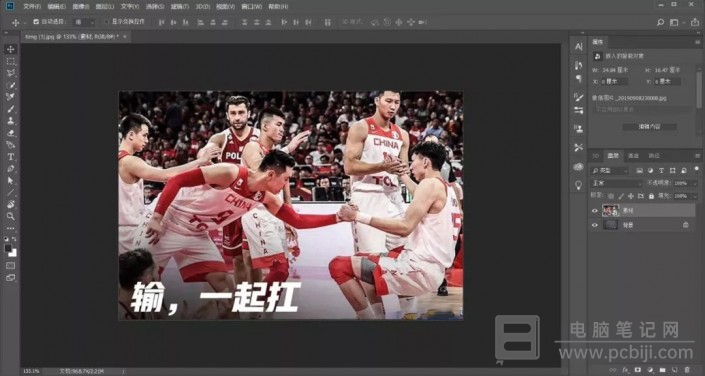
Task: Turn layer filtering on or off switch
Action: click(x=696, y=170)
